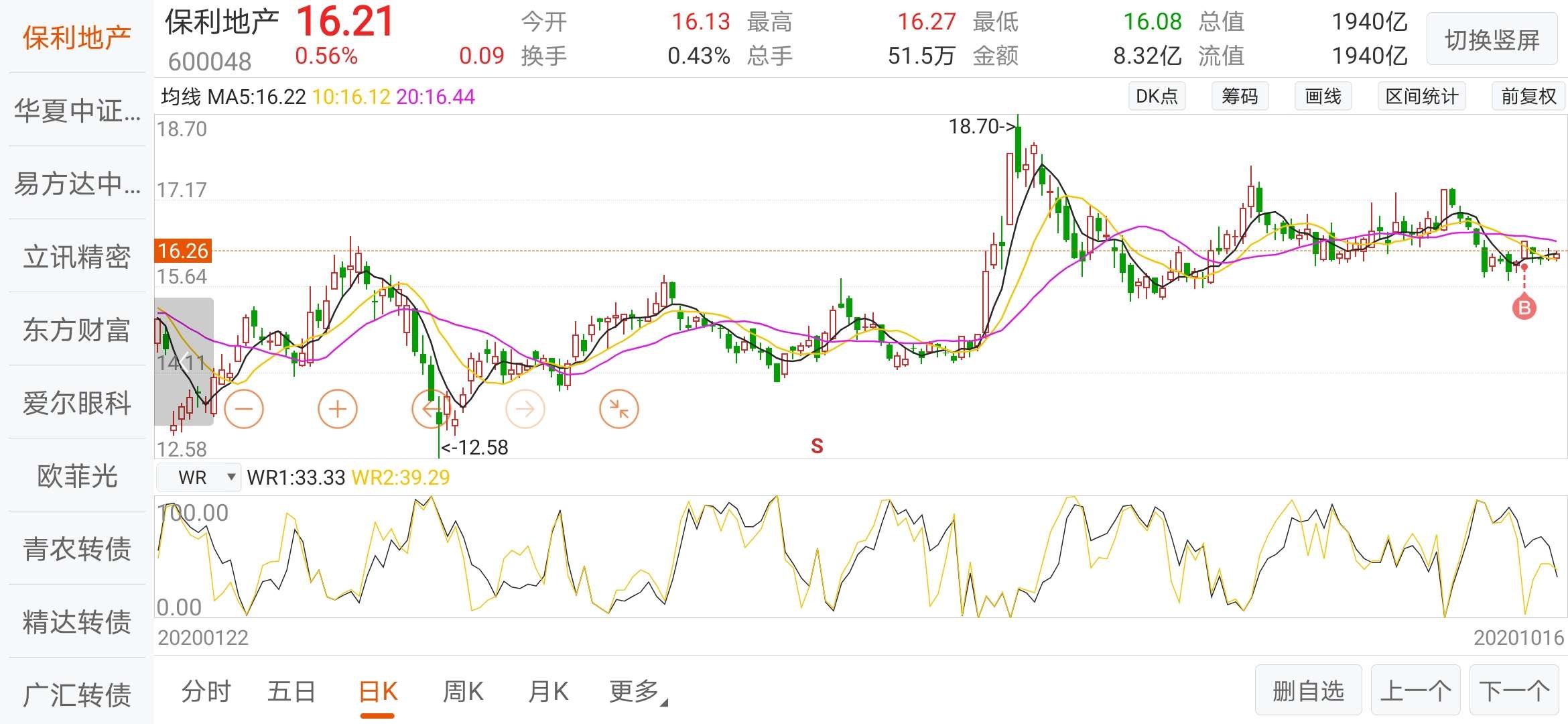This screenshot has width=1568, height=724.
Task: Click the red S sell marker
Action: tap(817, 446)
